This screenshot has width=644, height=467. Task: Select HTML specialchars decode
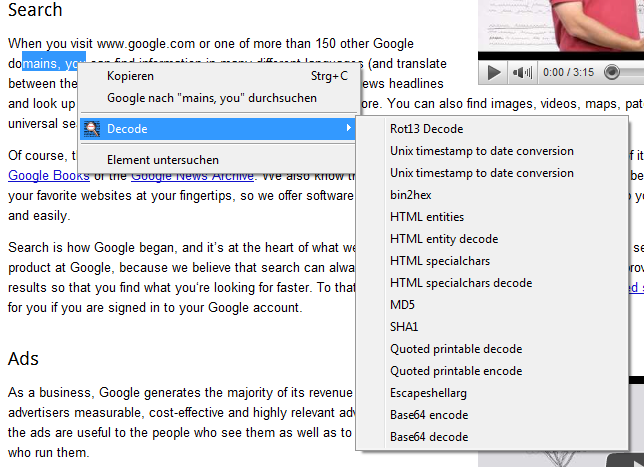[492, 283]
